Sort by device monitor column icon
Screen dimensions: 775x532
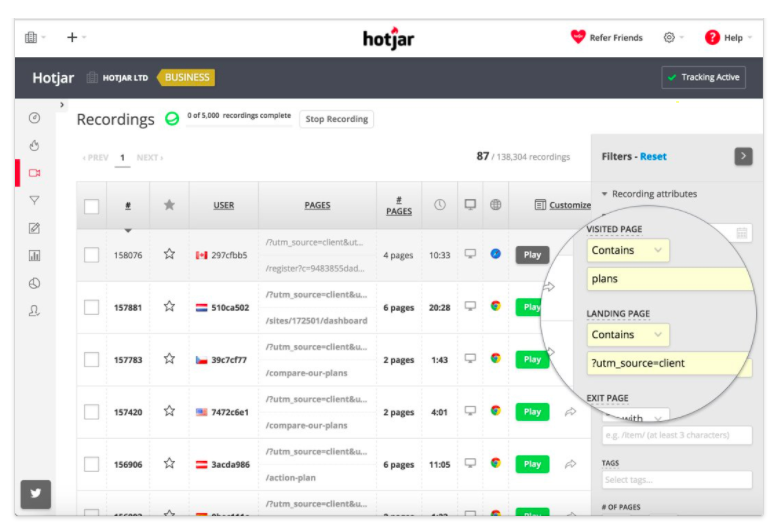(470, 204)
